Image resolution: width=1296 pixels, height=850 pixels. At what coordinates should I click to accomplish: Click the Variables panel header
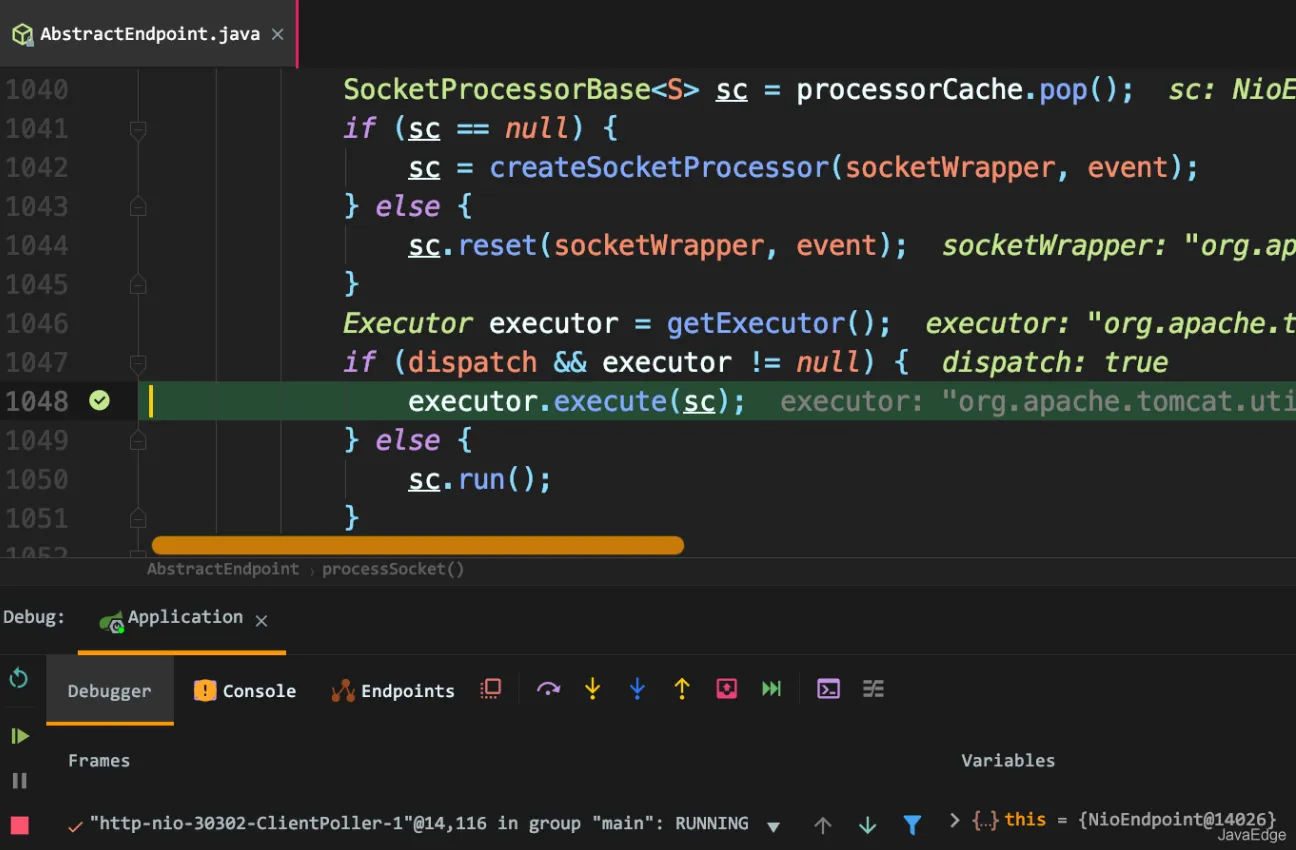[x=1008, y=761]
